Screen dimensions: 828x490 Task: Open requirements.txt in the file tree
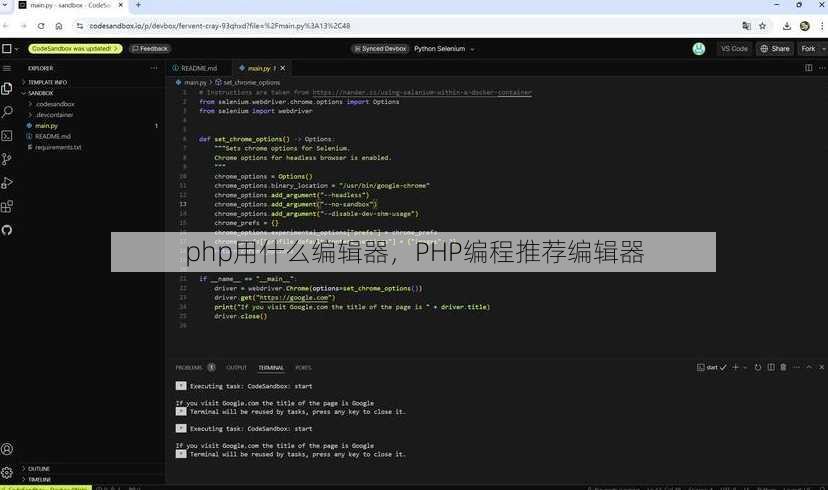tap(58, 147)
